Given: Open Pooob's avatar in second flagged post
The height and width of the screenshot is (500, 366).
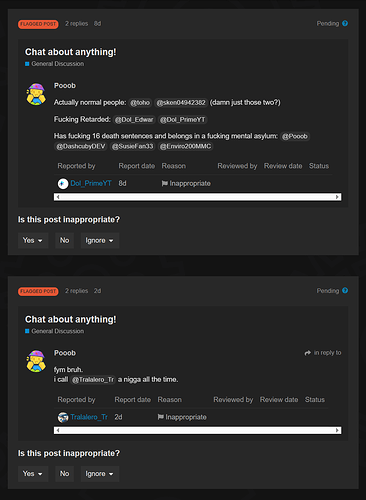Looking at the screenshot, I should [36, 361].
